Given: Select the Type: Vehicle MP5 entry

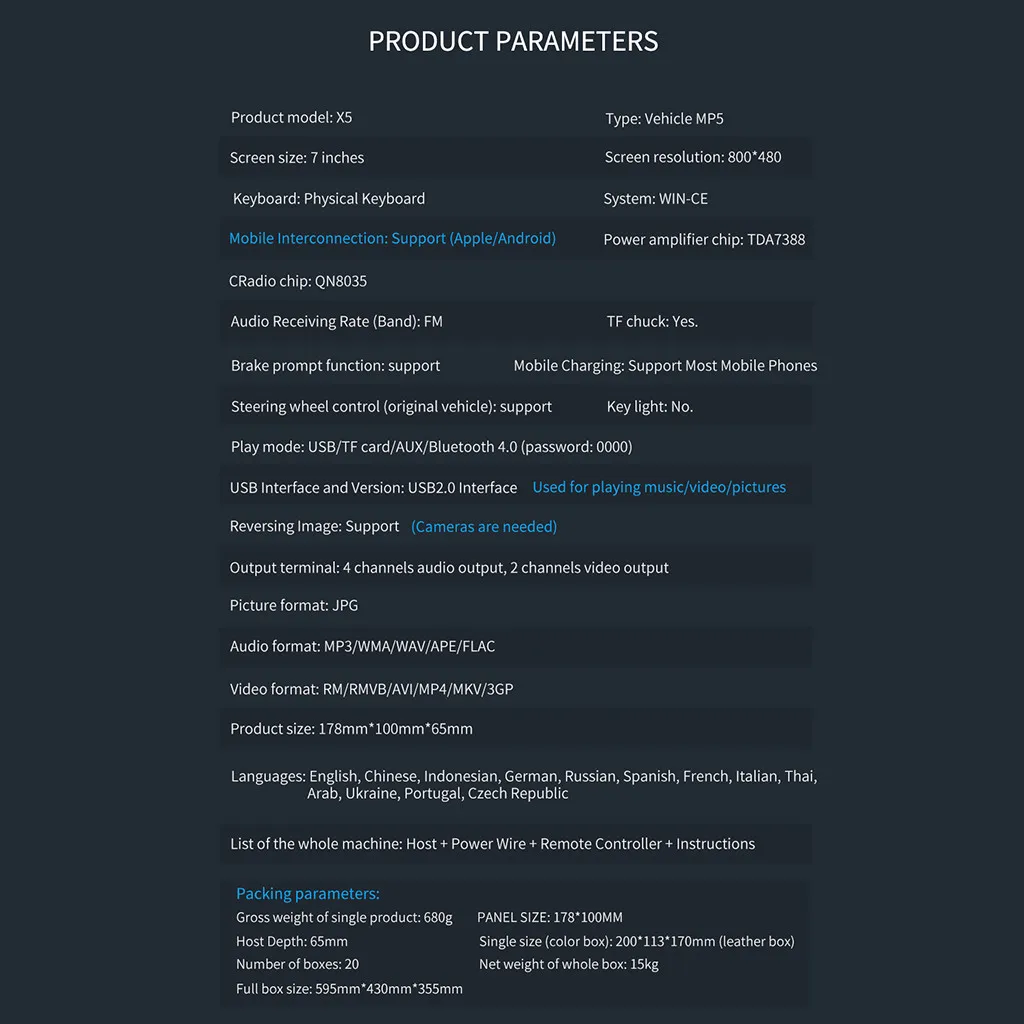Looking at the screenshot, I should 664,119.
